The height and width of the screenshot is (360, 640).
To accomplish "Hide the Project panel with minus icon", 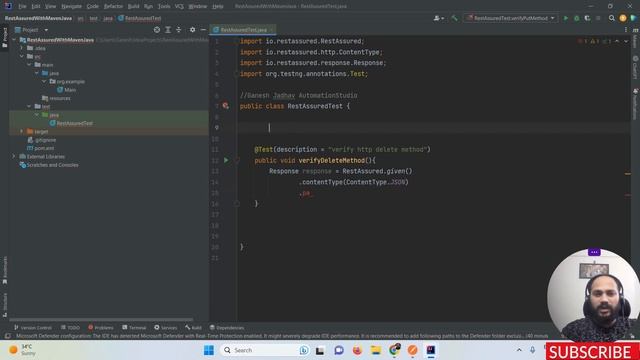I will click(203, 30).
